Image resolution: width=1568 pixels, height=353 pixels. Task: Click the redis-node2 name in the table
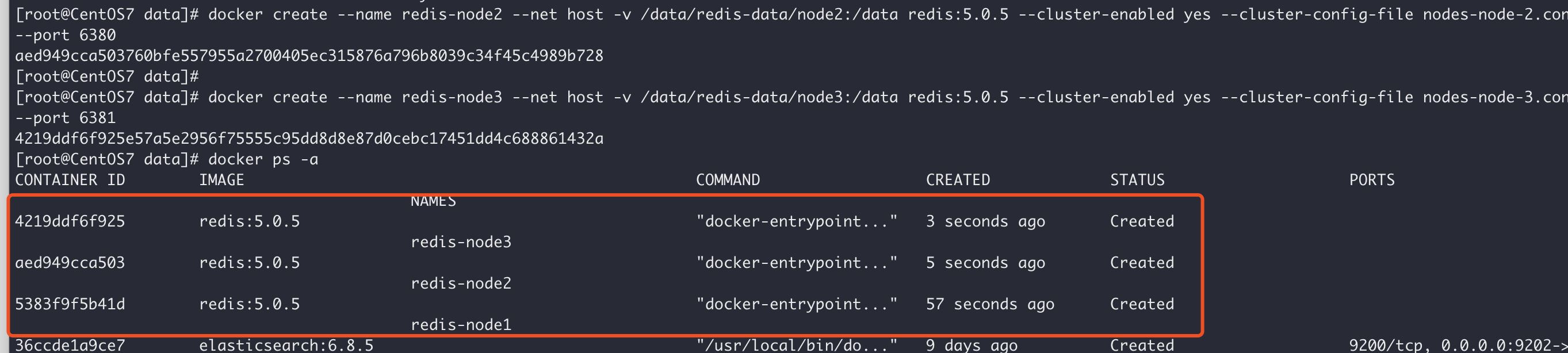pos(461,283)
